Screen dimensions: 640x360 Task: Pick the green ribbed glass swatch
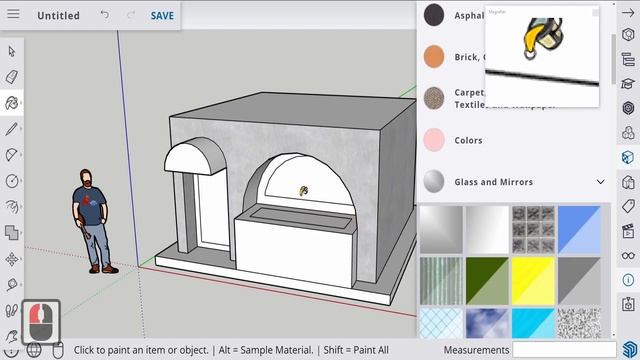tap(441, 281)
